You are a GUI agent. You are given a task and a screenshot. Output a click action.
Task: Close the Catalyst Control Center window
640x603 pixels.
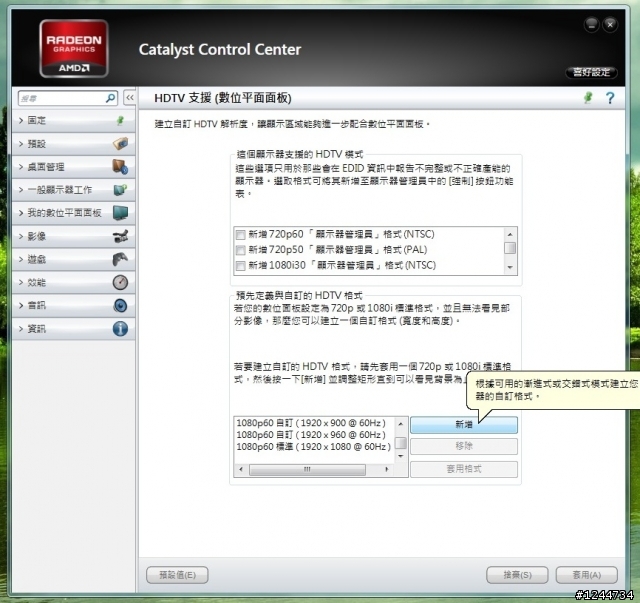[x=610, y=25]
